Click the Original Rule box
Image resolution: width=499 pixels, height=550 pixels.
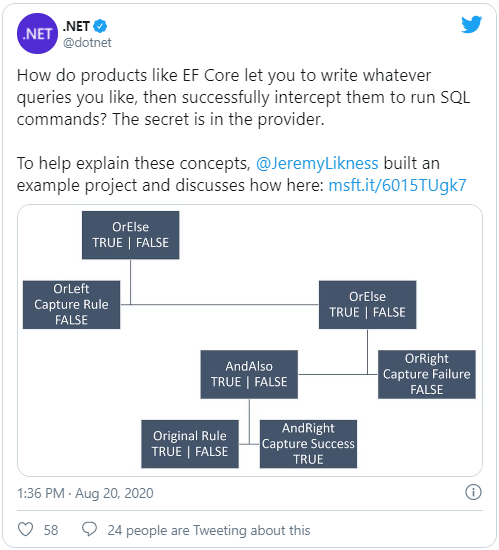pyautogui.click(x=190, y=444)
